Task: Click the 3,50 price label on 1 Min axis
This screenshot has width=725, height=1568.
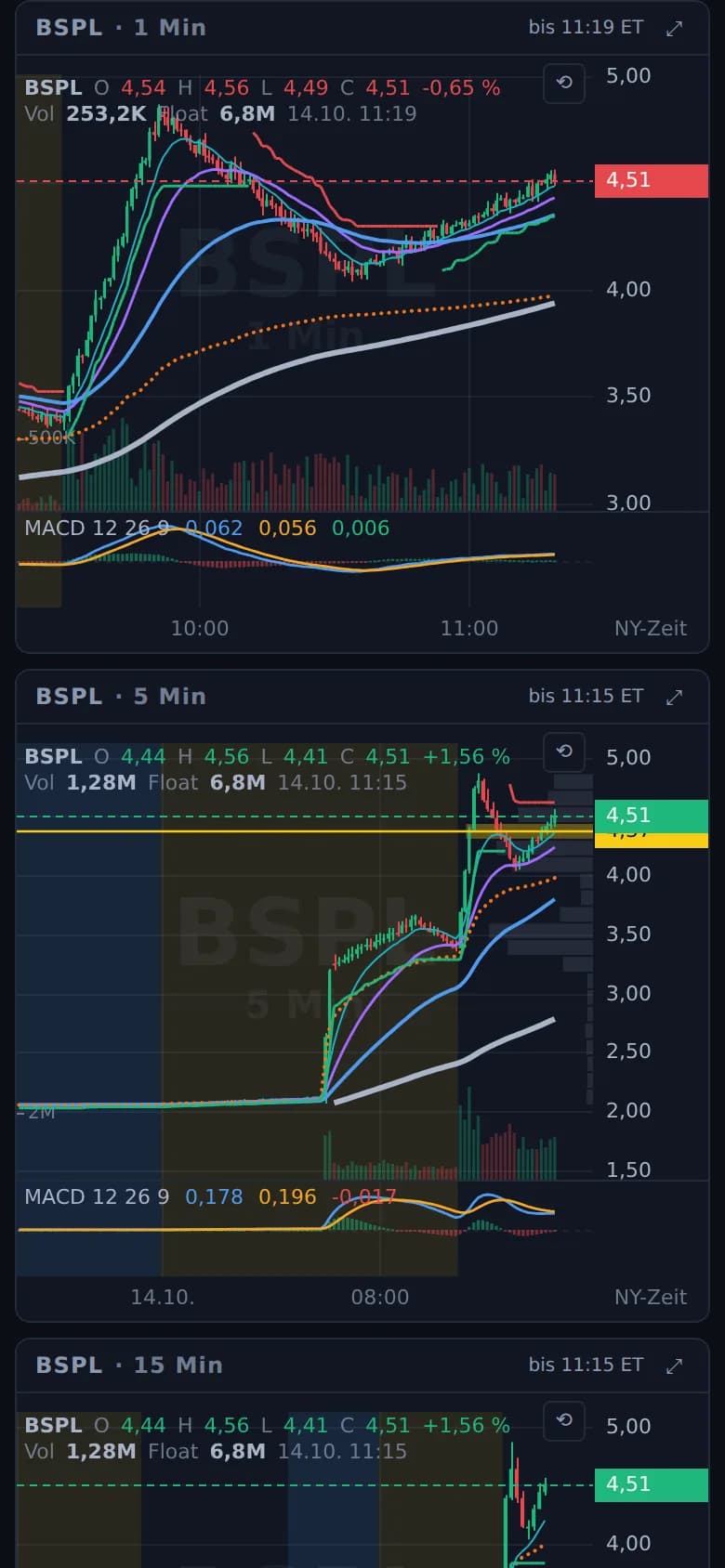Action: click(628, 396)
